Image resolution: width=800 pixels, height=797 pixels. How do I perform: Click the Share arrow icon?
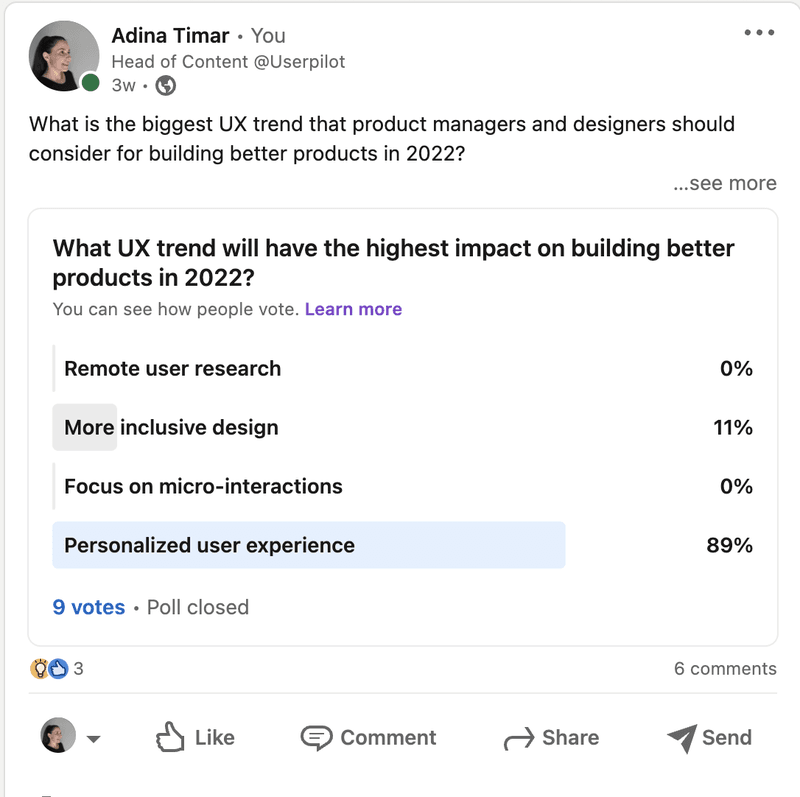pyautogui.click(x=519, y=739)
